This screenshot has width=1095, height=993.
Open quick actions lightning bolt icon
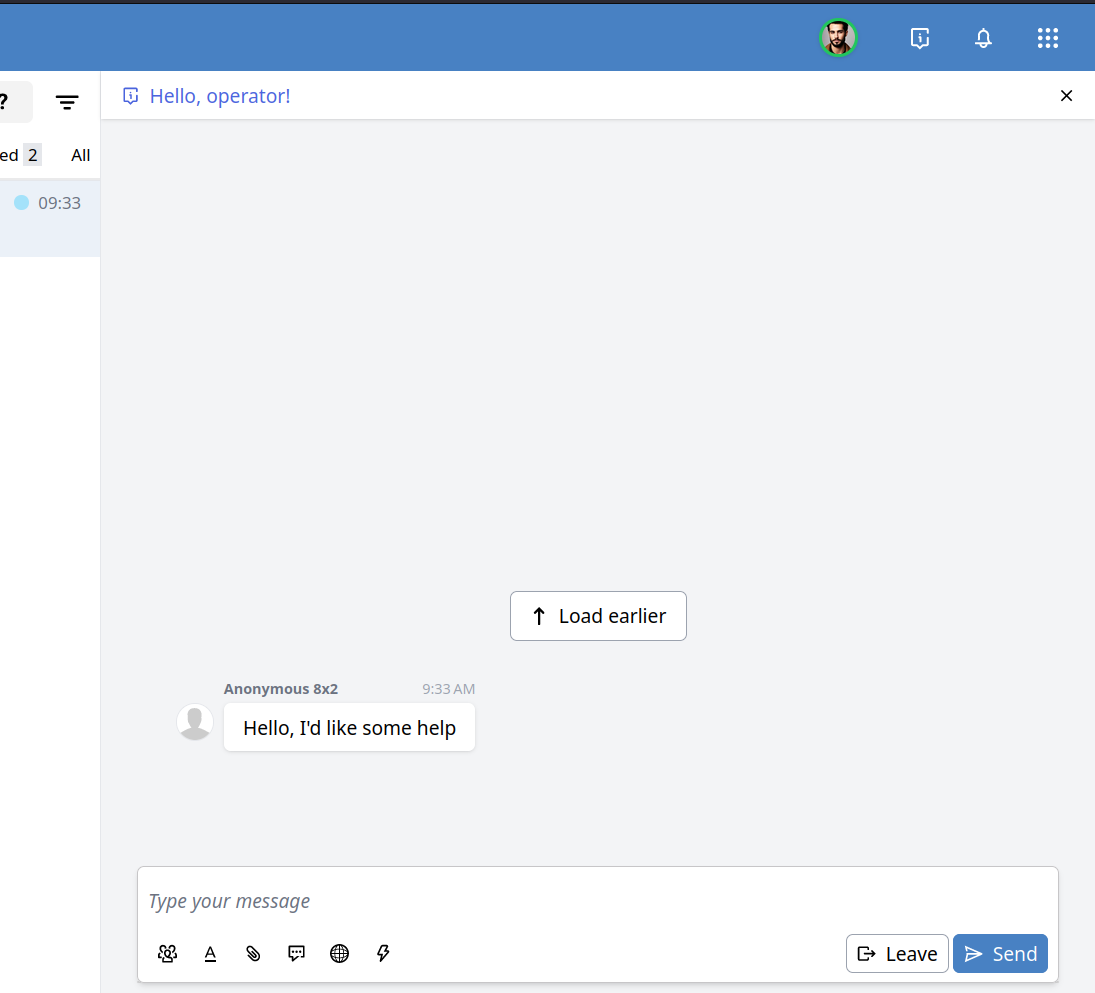(x=383, y=954)
